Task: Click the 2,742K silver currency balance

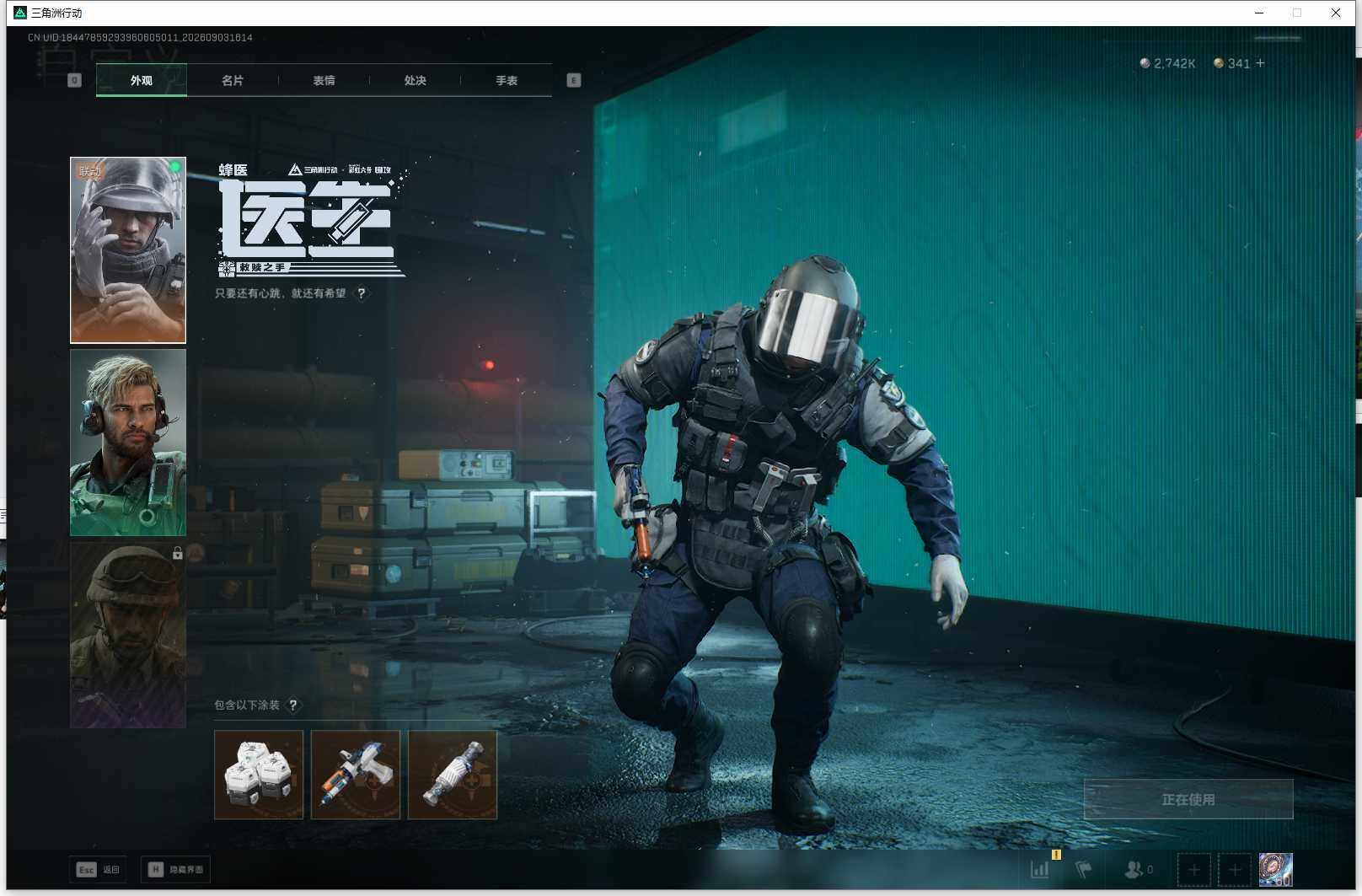Action: click(1167, 63)
